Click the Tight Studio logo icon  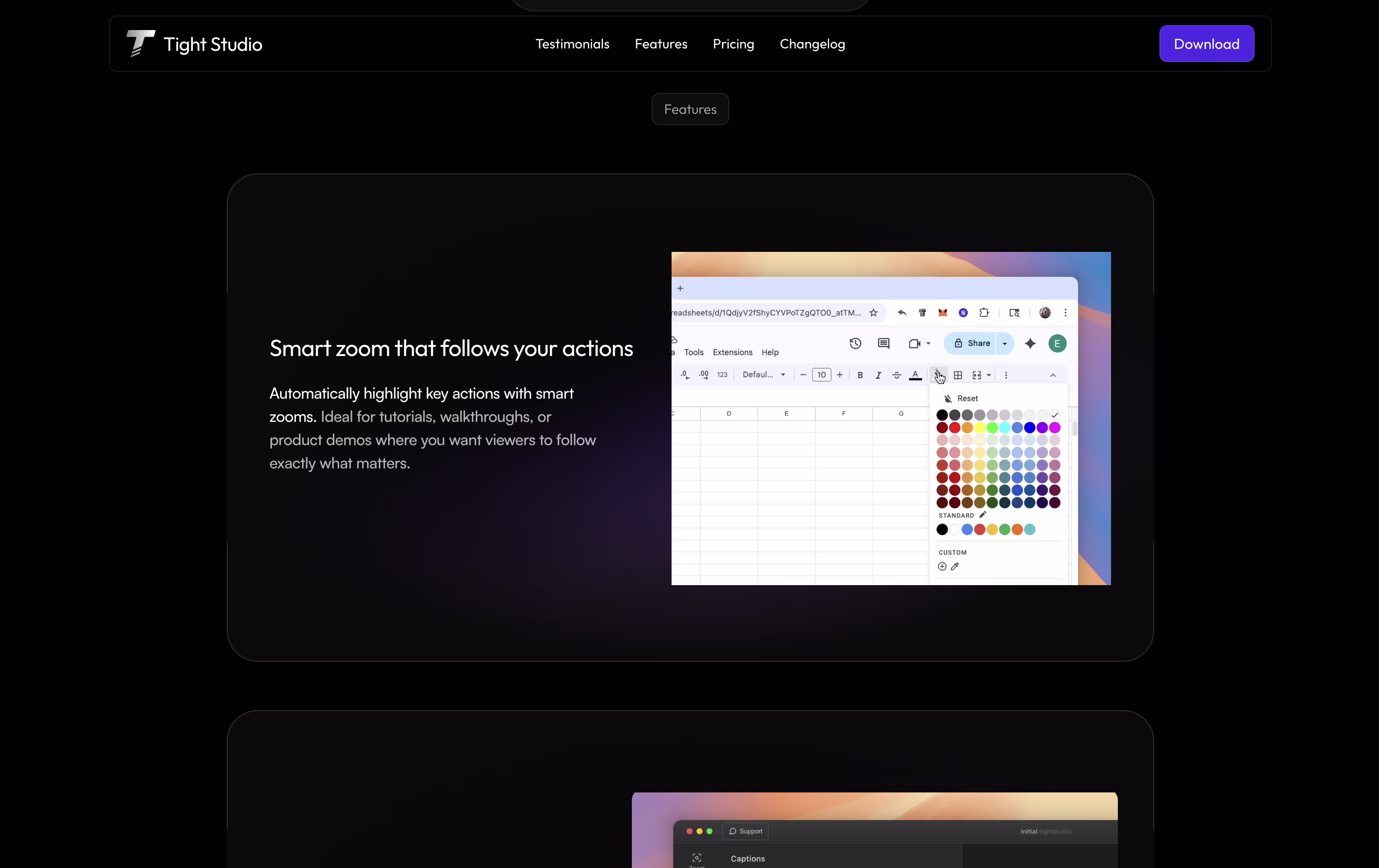pos(141,44)
